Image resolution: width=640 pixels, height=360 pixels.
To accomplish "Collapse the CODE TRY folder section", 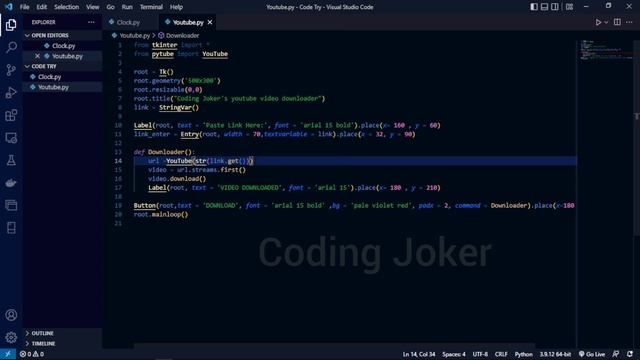I will click(62, 66).
